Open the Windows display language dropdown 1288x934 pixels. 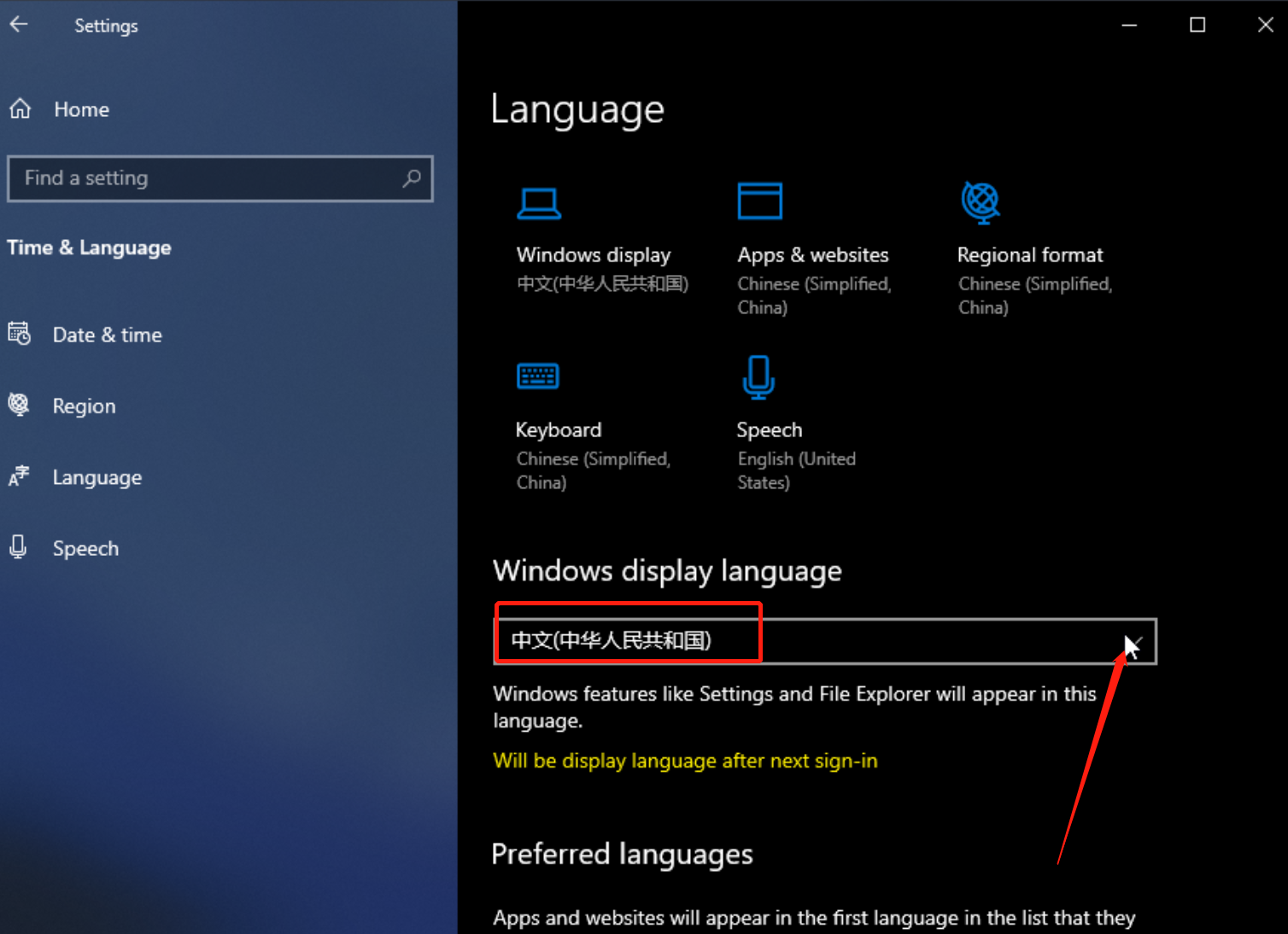tap(825, 641)
